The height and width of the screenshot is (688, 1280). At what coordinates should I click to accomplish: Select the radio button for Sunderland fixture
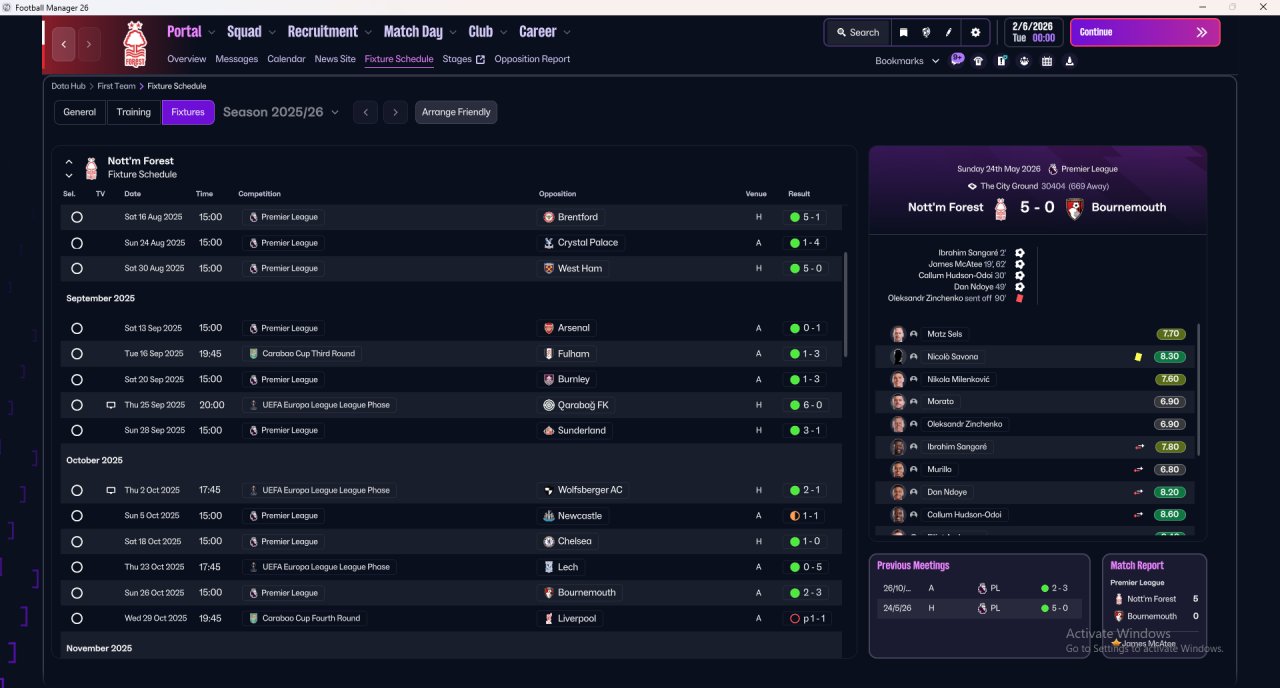(77, 430)
